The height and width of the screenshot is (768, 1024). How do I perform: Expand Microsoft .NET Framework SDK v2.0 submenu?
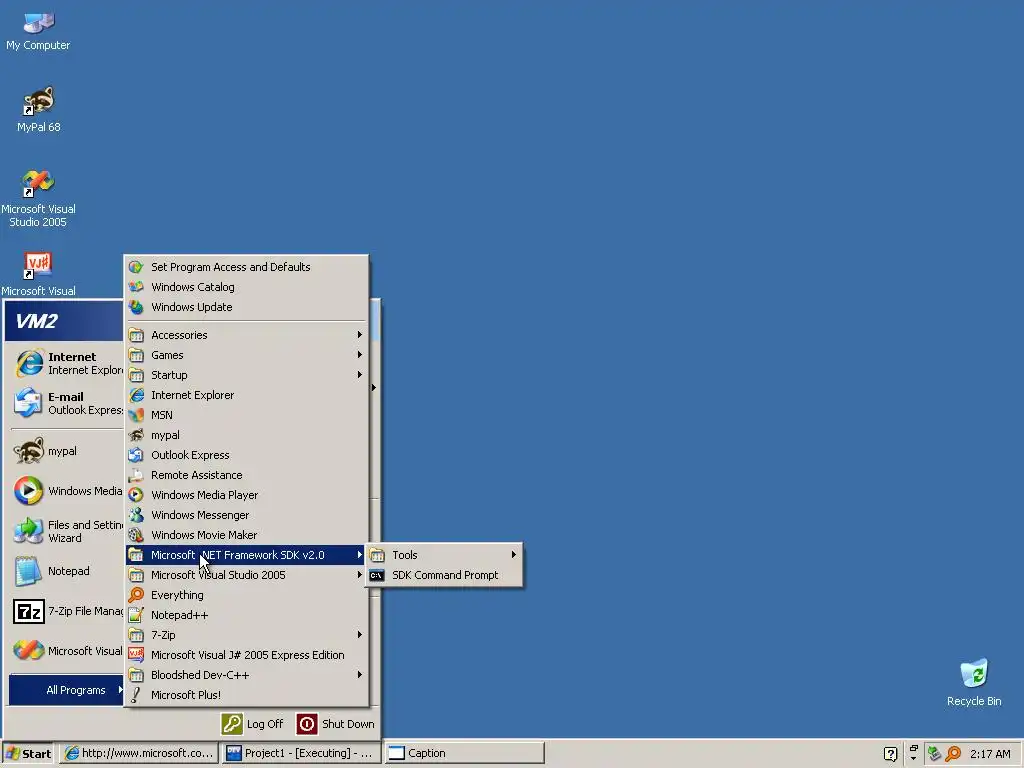point(247,555)
